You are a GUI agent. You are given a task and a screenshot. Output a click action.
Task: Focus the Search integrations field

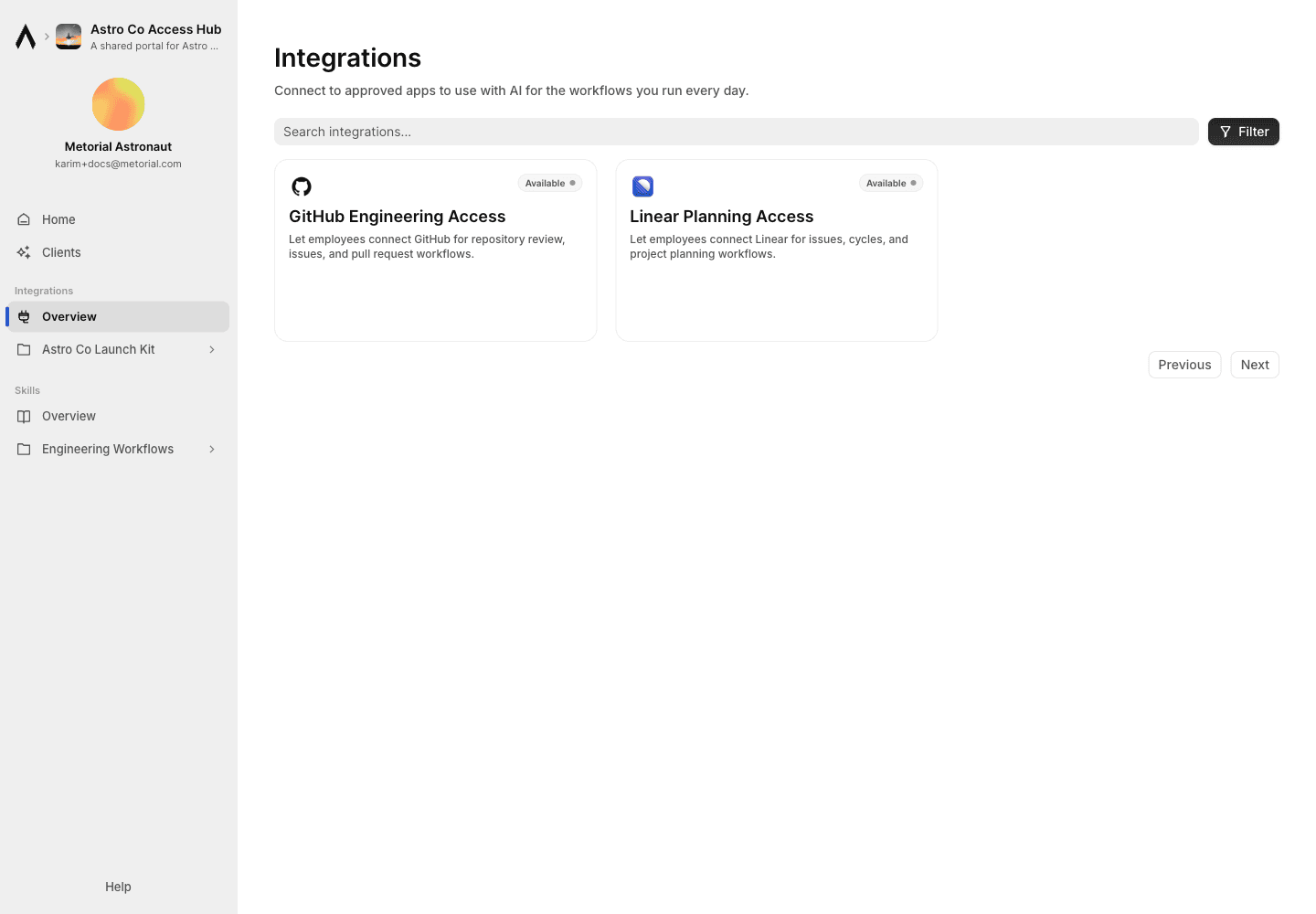click(x=737, y=132)
